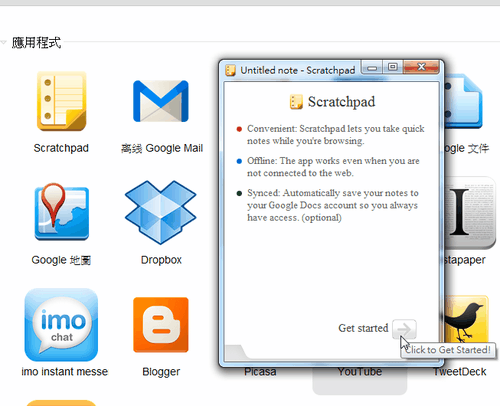The image size is (500, 406).
Task: Launch the Google Maps app icon
Action: (x=62, y=211)
